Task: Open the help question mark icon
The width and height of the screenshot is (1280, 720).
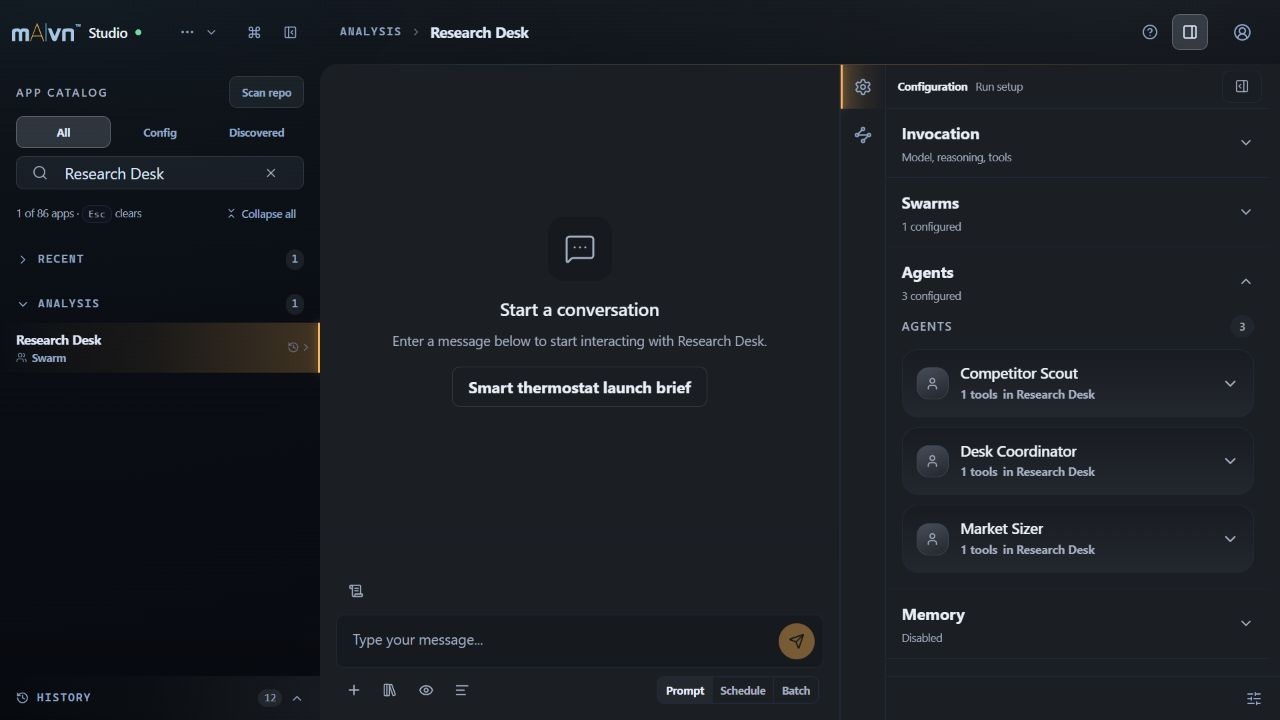Action: [1150, 32]
